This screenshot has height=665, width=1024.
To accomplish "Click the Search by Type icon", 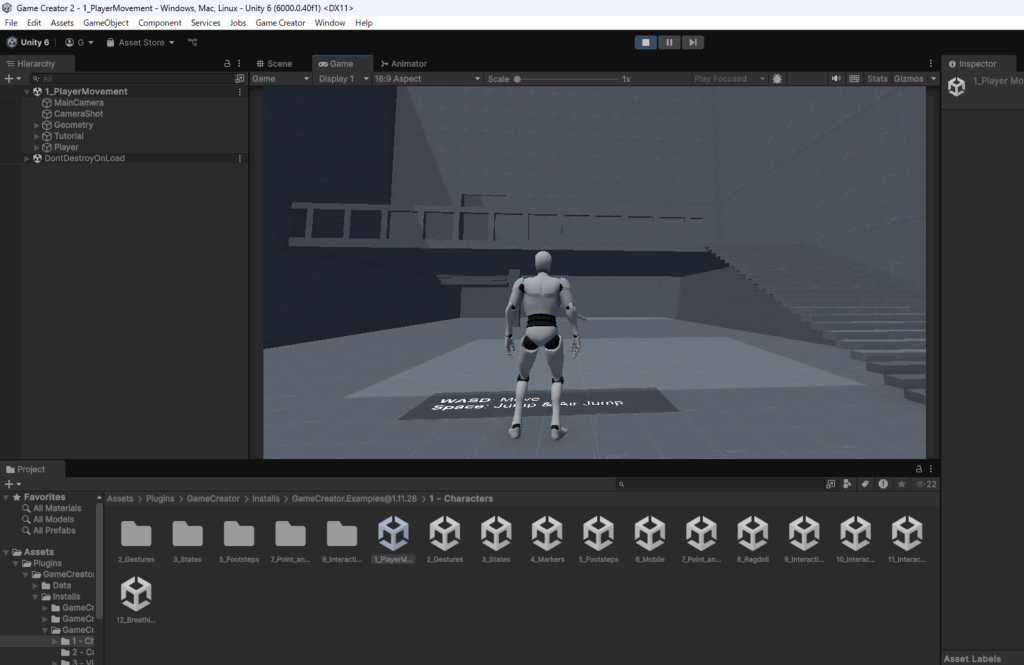I will 848,485.
